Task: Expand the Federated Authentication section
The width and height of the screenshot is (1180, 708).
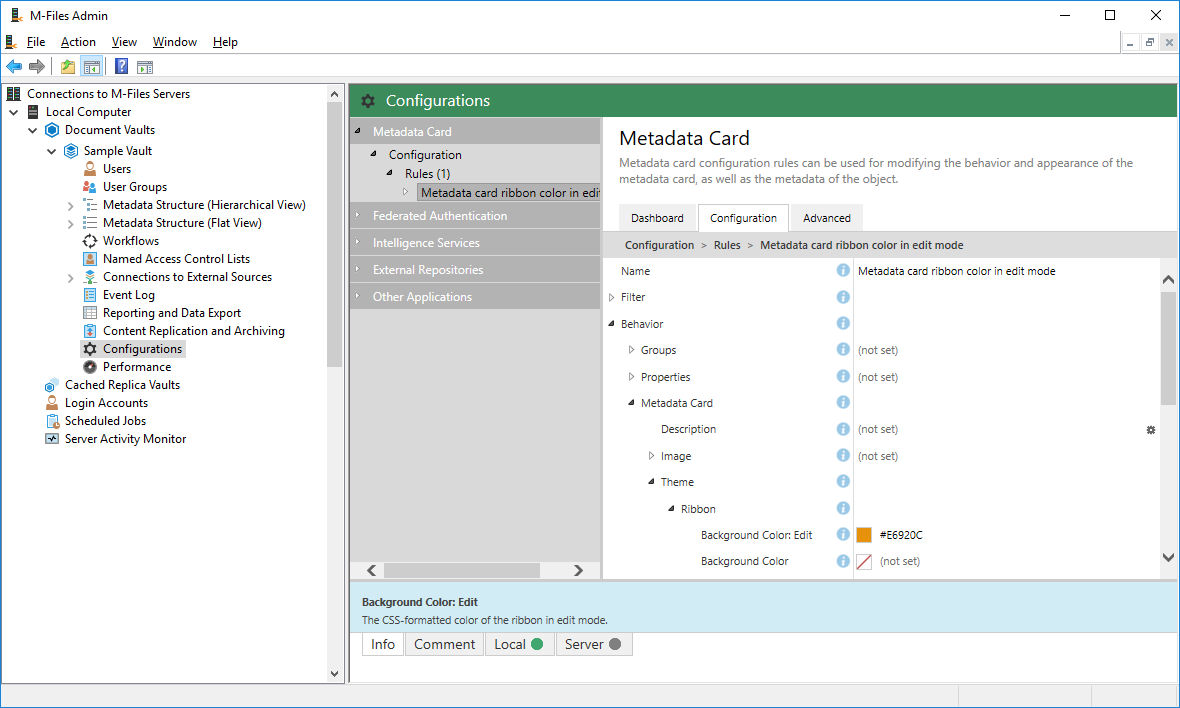Action: (358, 215)
